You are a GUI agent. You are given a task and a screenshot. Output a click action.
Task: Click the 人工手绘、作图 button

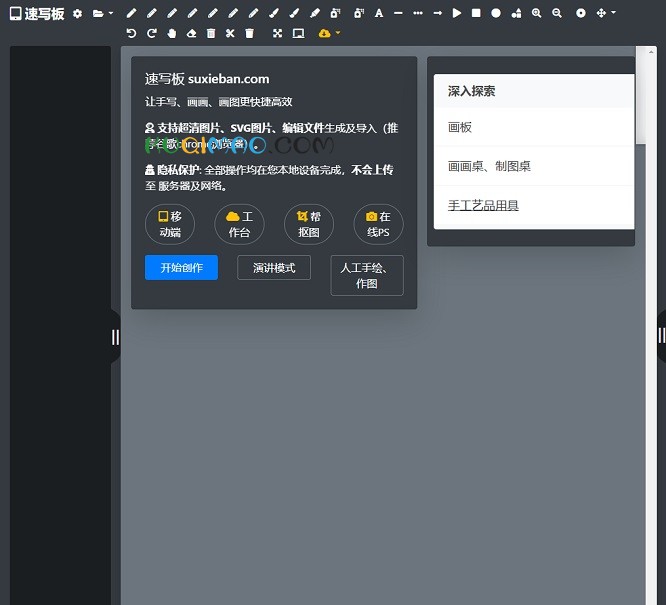coord(367,275)
